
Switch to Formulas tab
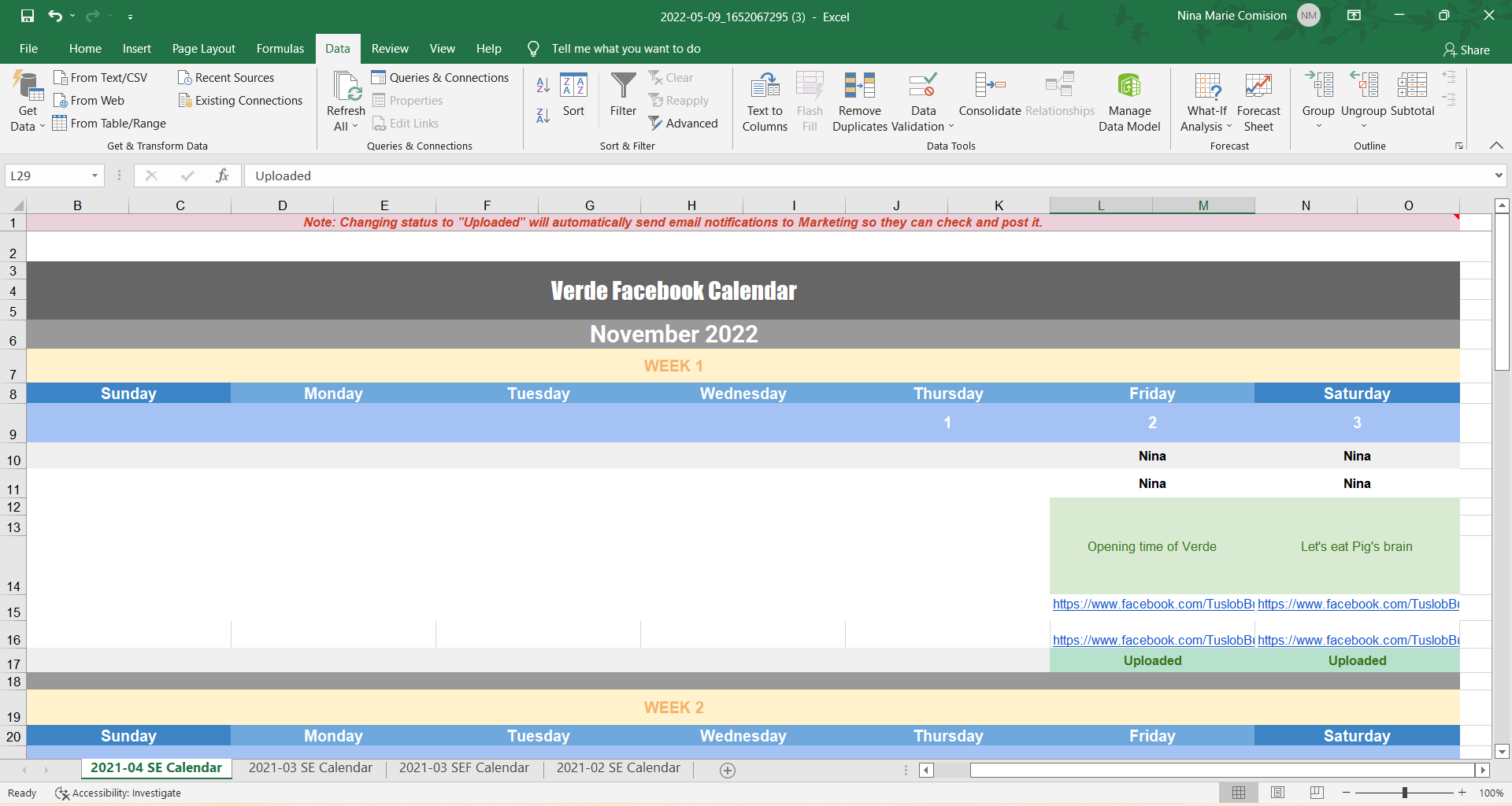pos(280,49)
